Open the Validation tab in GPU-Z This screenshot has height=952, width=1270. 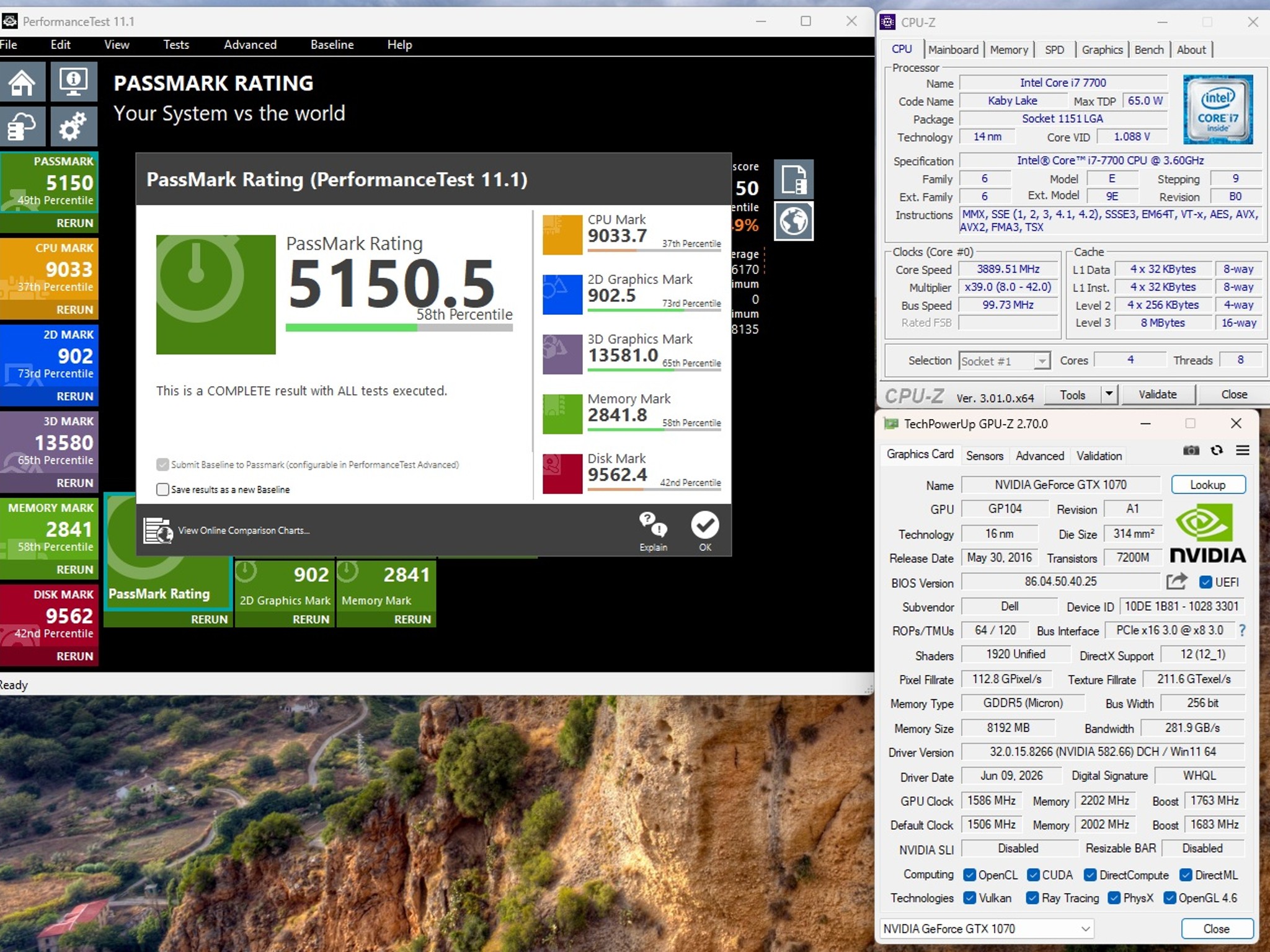tap(1099, 456)
